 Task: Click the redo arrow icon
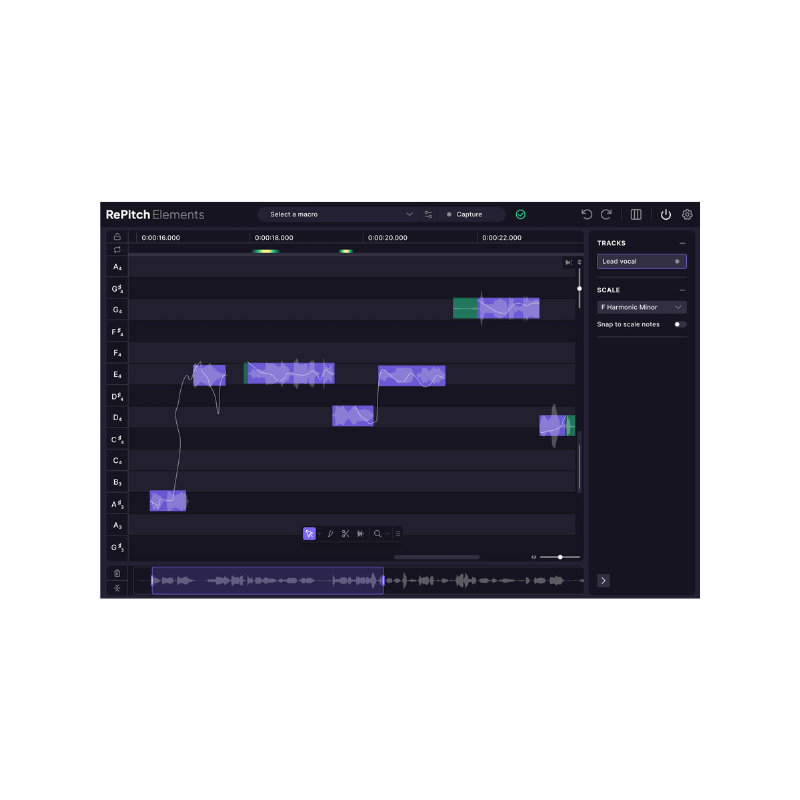tap(606, 214)
